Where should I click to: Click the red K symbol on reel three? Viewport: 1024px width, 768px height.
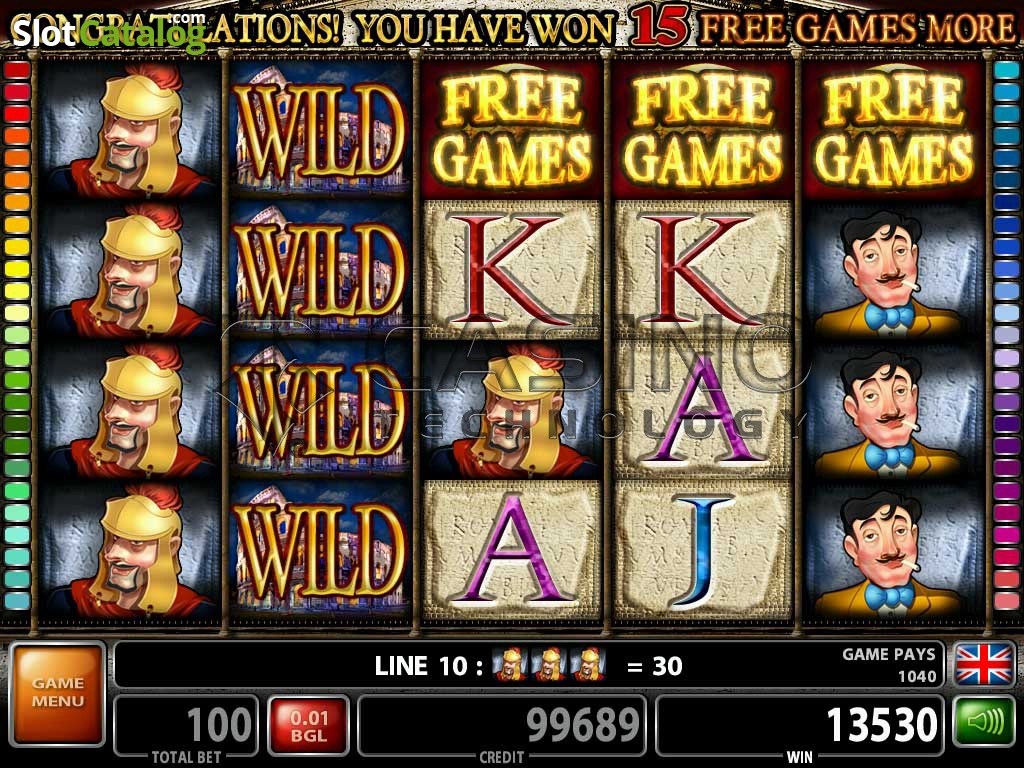511,269
